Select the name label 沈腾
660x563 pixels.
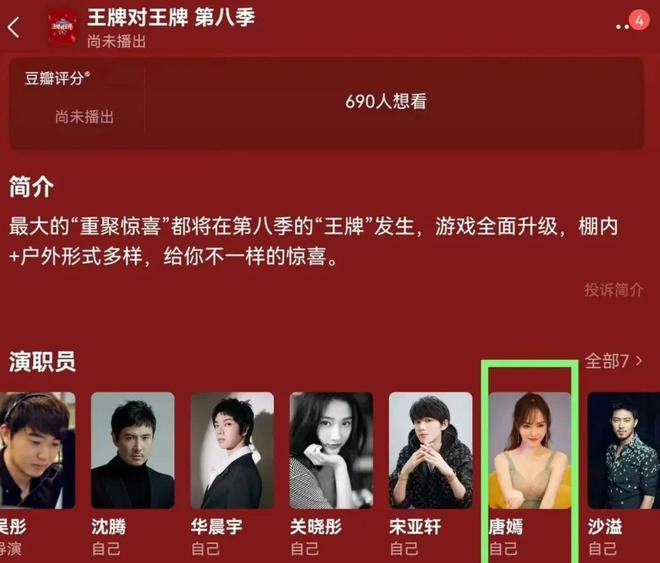pyautogui.click(x=109, y=526)
